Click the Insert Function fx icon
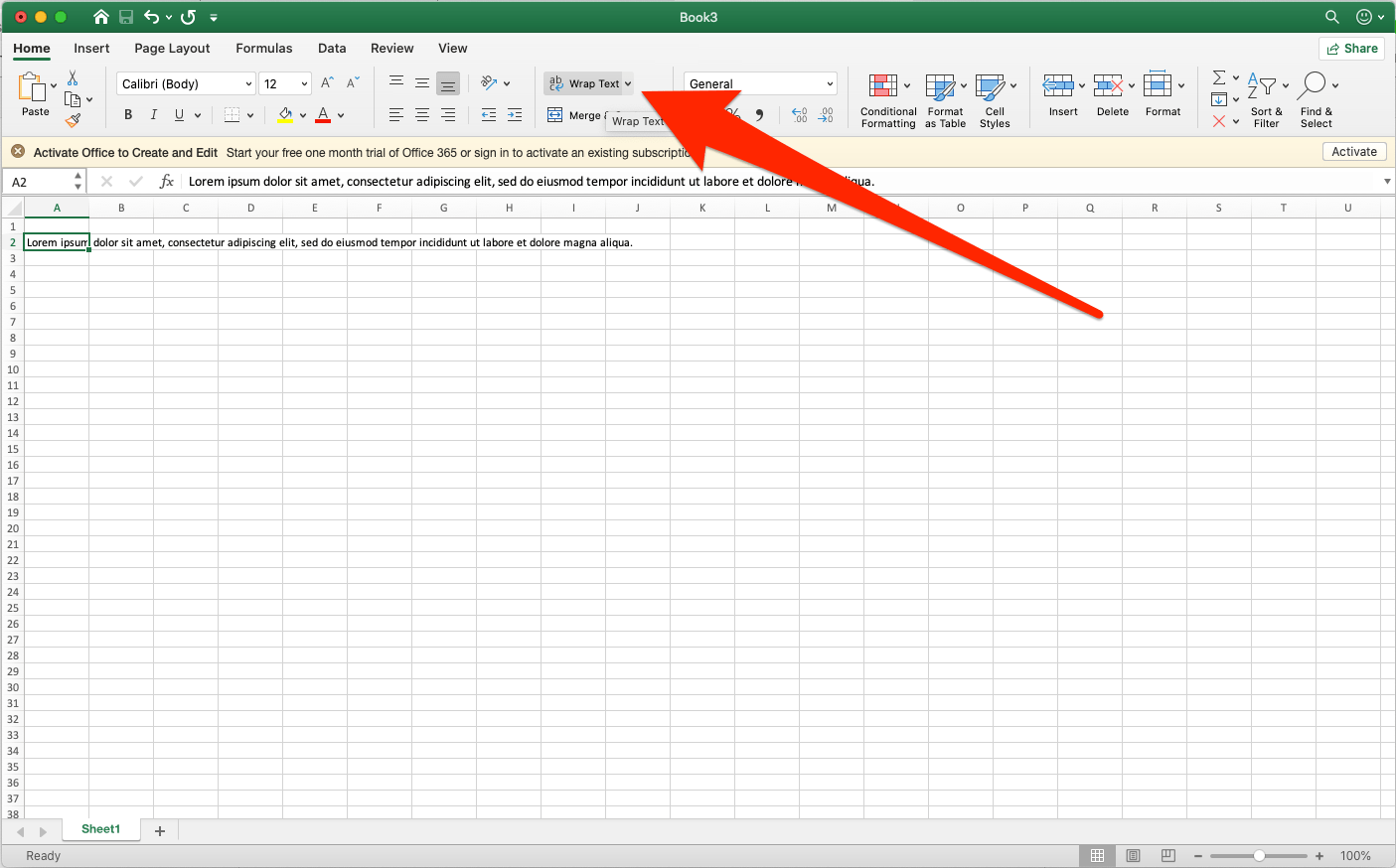Image resolution: width=1396 pixels, height=868 pixels. coord(167,182)
